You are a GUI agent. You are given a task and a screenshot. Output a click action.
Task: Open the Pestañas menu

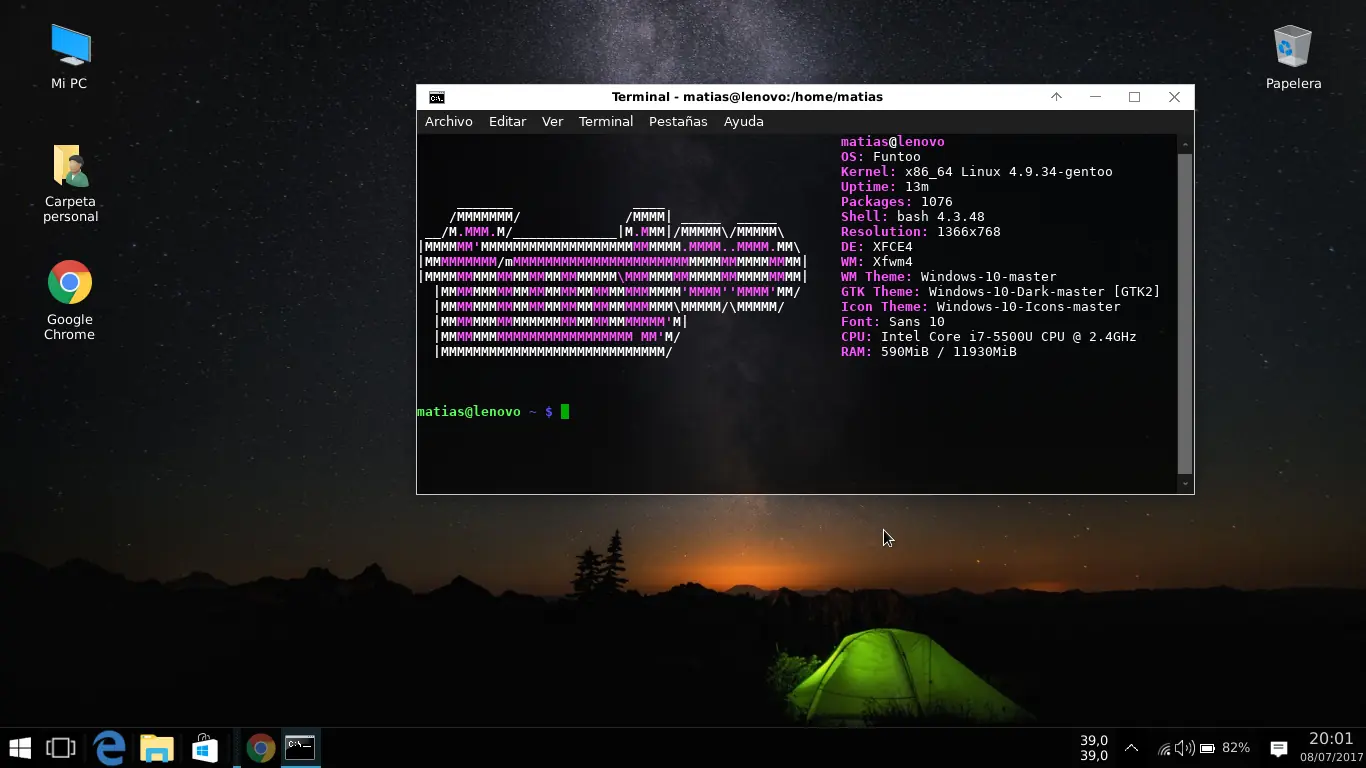(x=678, y=121)
